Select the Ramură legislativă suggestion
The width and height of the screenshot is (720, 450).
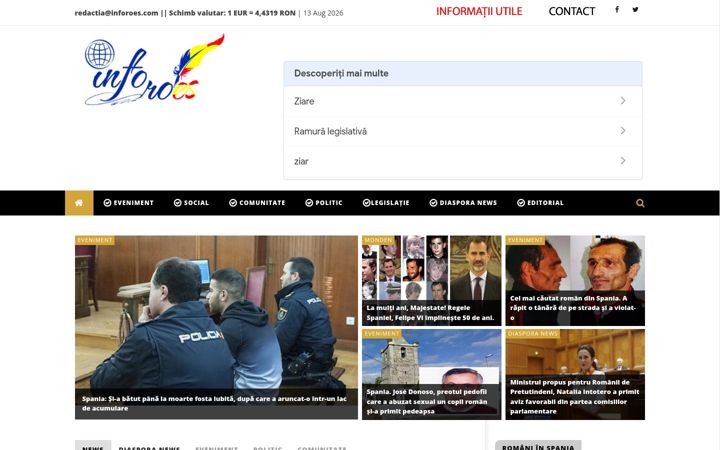tap(463, 131)
